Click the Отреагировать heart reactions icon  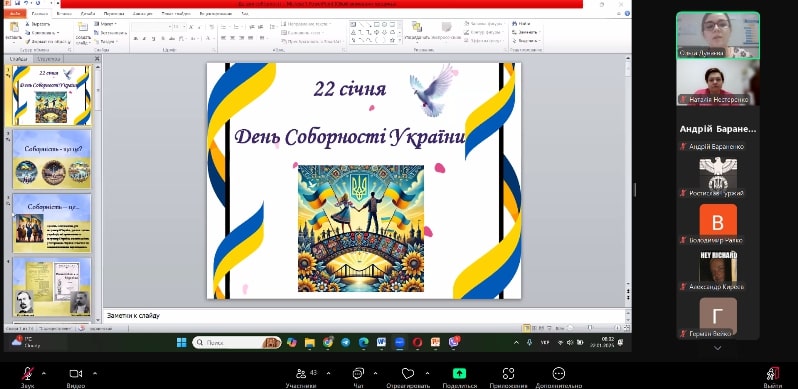pyautogui.click(x=407, y=374)
